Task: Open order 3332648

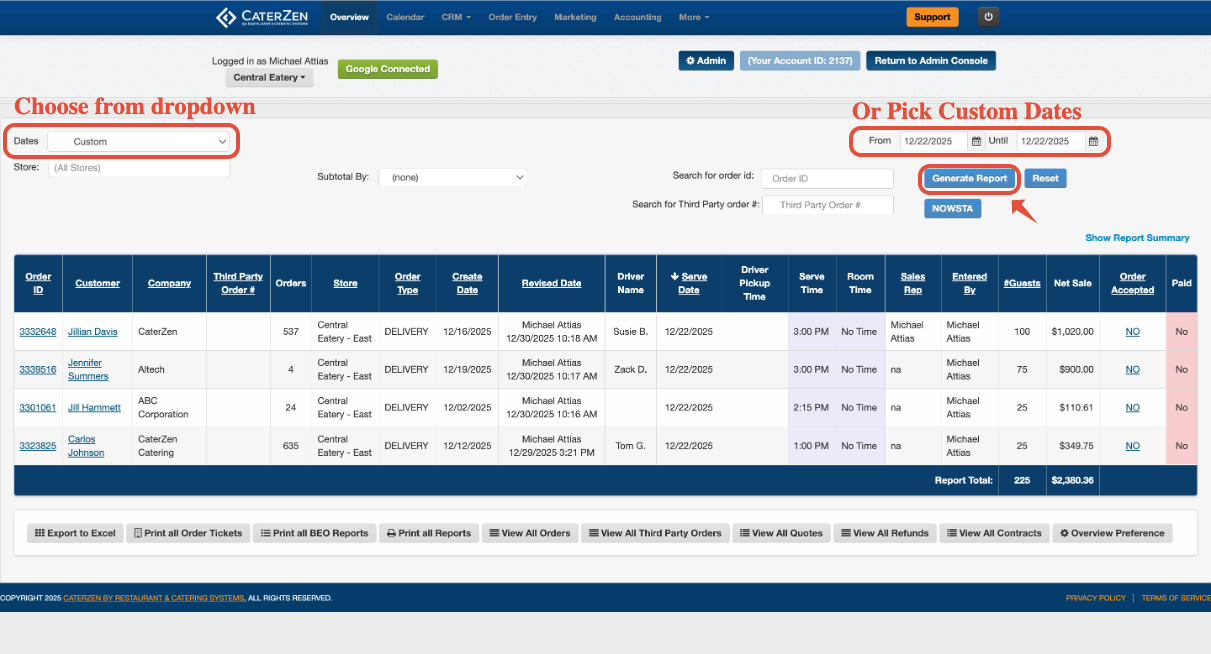Action: 38,331
